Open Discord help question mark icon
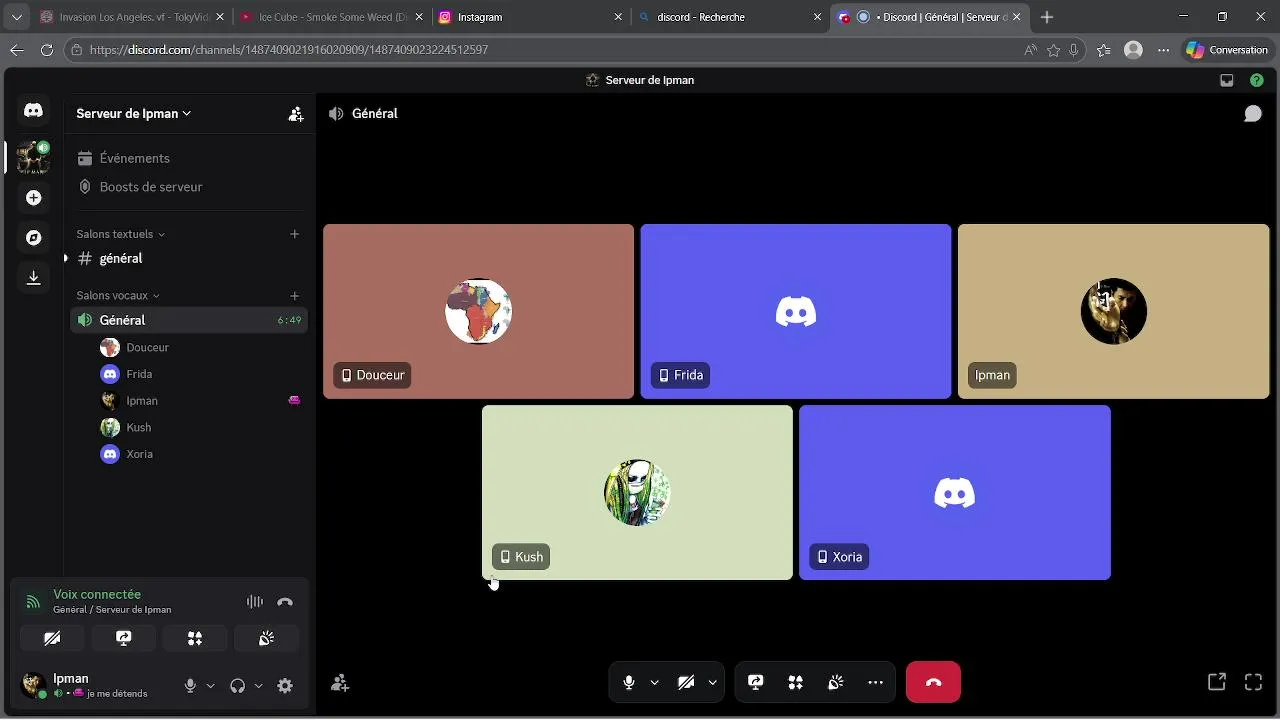The image size is (1280, 720). click(1257, 80)
